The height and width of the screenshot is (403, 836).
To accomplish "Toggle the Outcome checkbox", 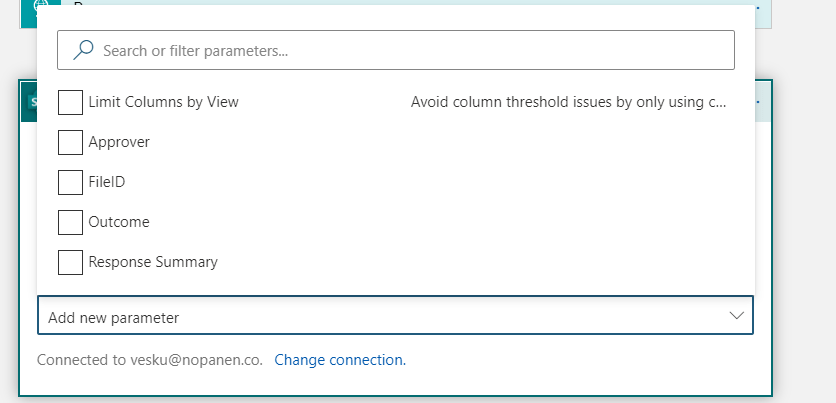I will [70, 222].
